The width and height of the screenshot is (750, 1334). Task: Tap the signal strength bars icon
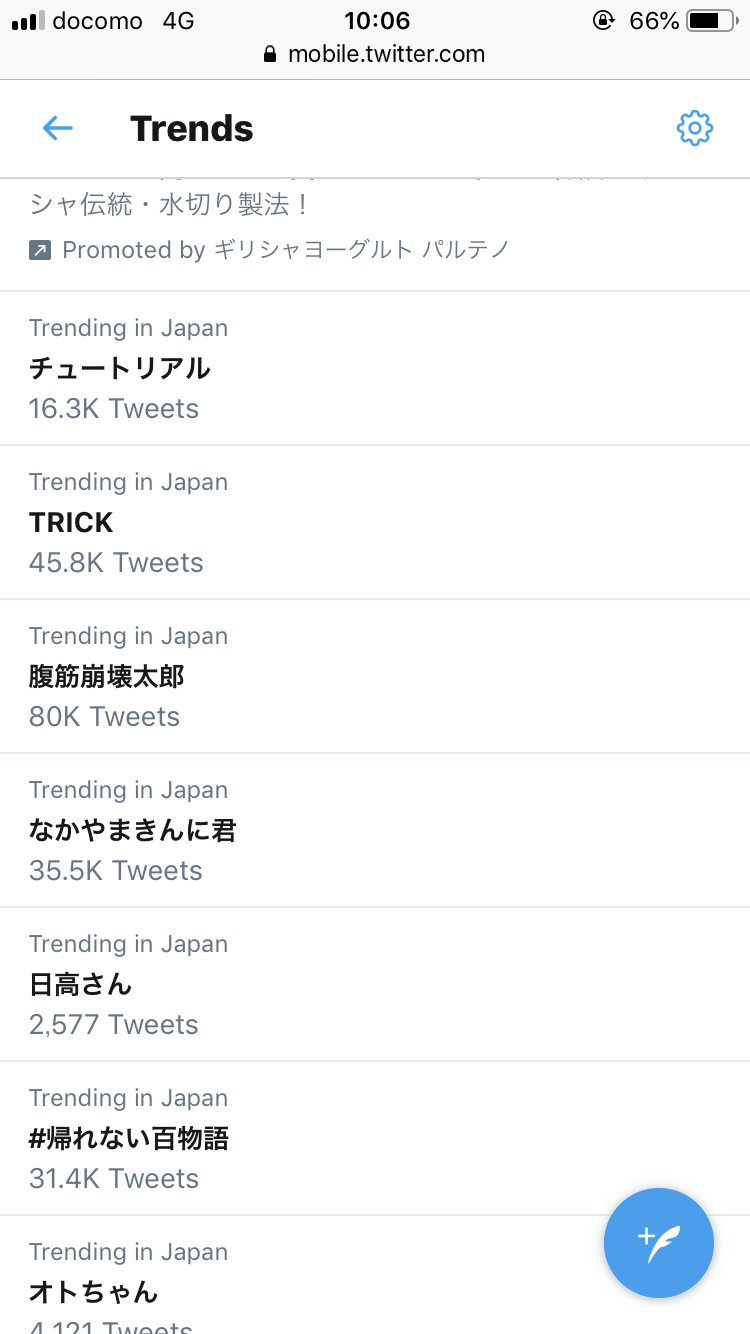pyautogui.click(x=28, y=21)
